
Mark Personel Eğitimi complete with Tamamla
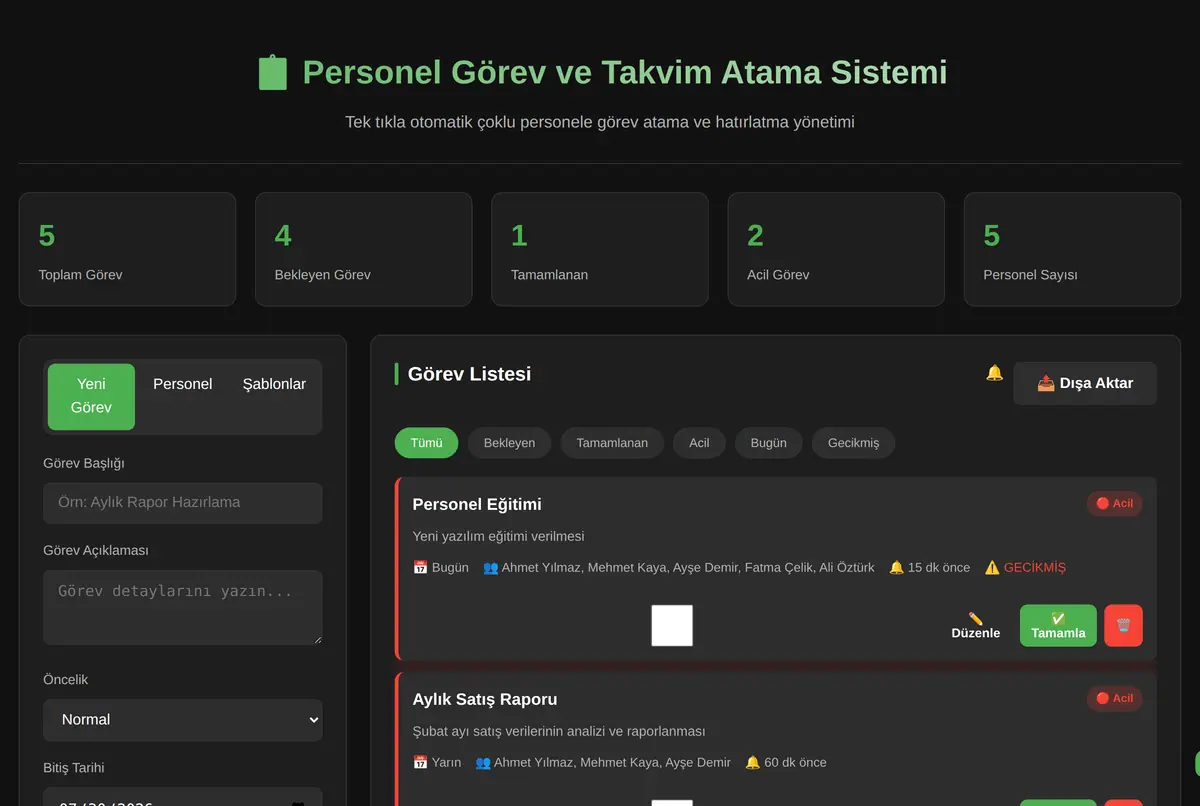(1058, 625)
